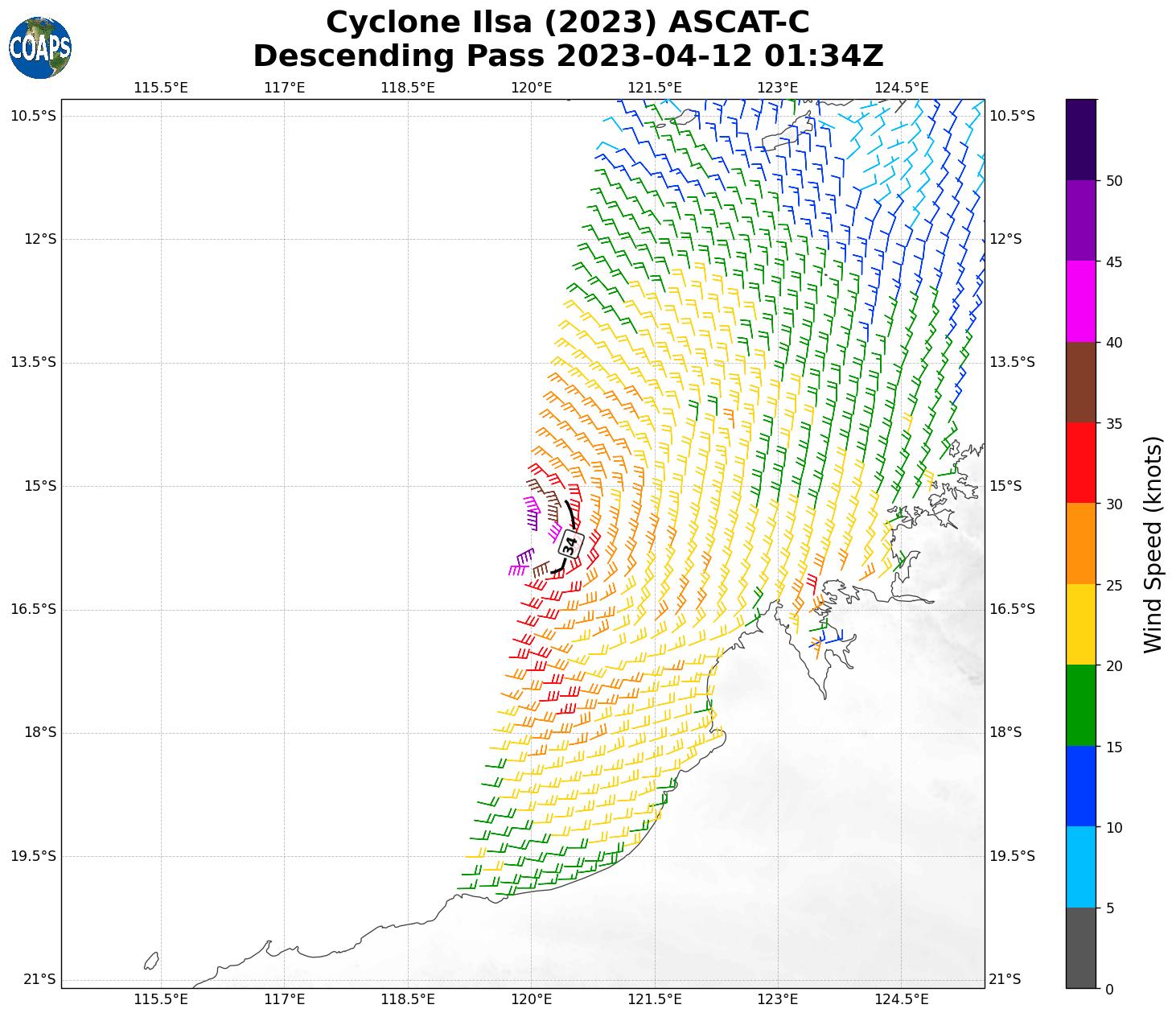Click the COAPS globe logo

click(40, 48)
